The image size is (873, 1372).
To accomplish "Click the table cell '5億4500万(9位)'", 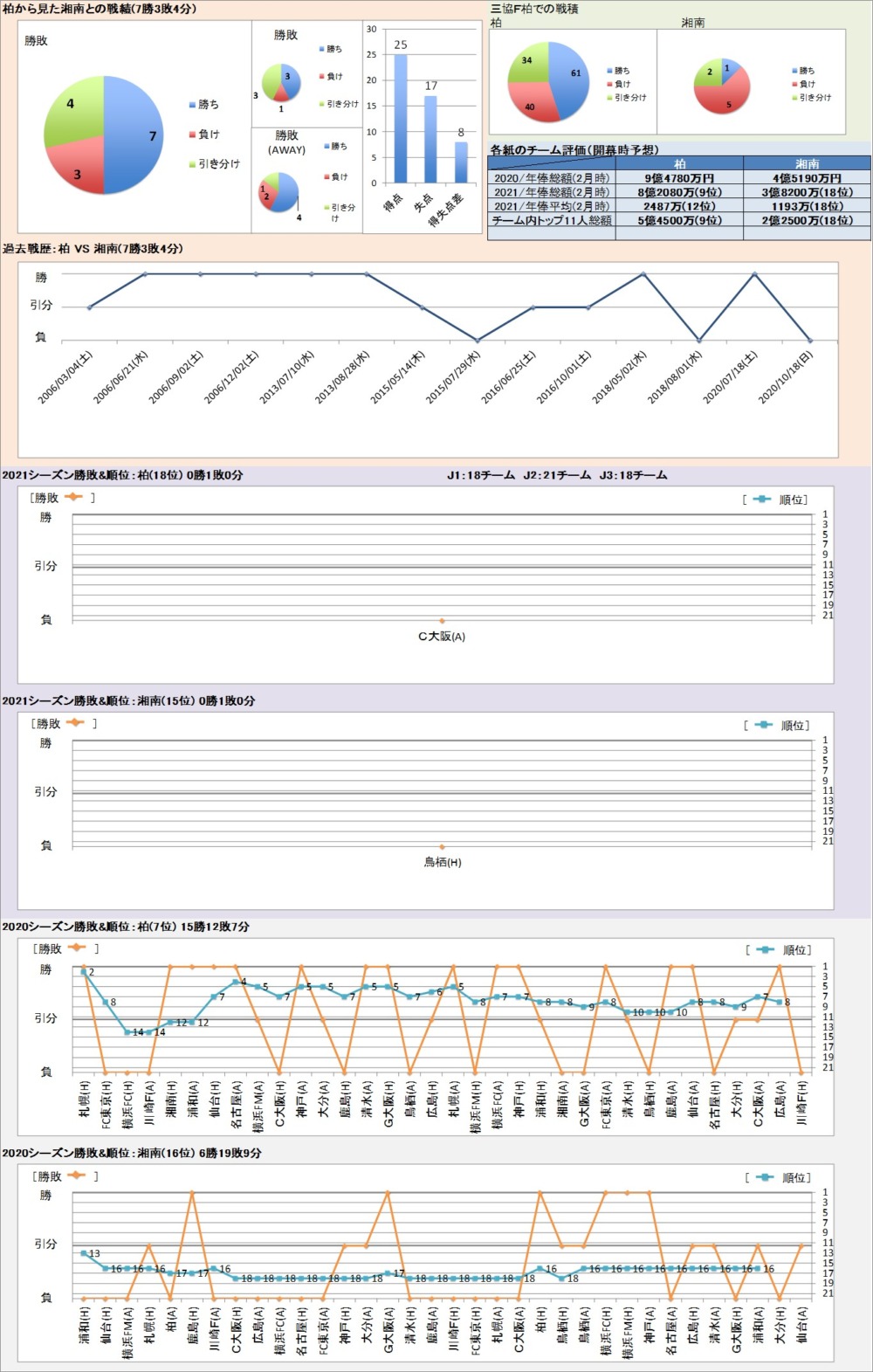I will (x=679, y=220).
